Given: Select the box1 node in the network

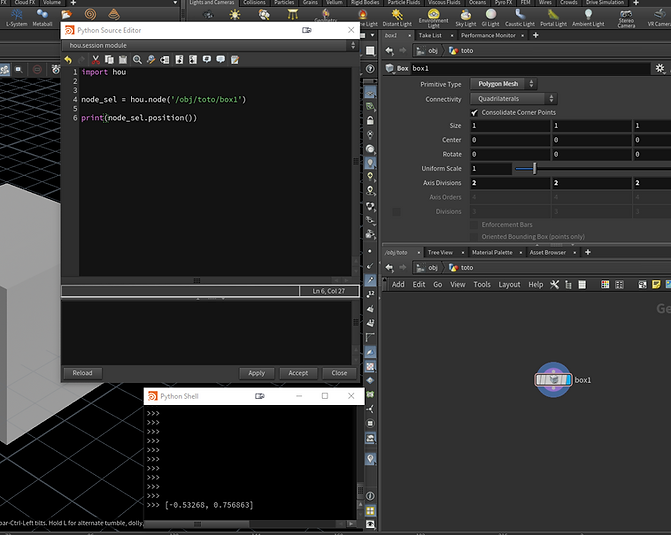Looking at the screenshot, I should [x=553, y=380].
